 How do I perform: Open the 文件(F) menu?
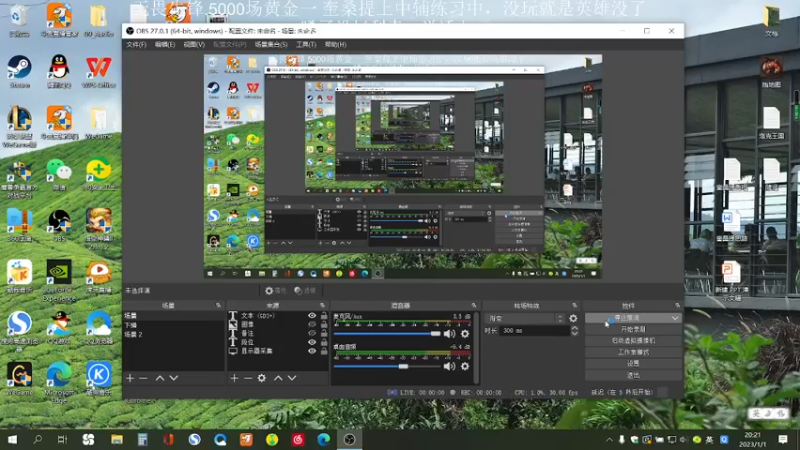tap(136, 45)
